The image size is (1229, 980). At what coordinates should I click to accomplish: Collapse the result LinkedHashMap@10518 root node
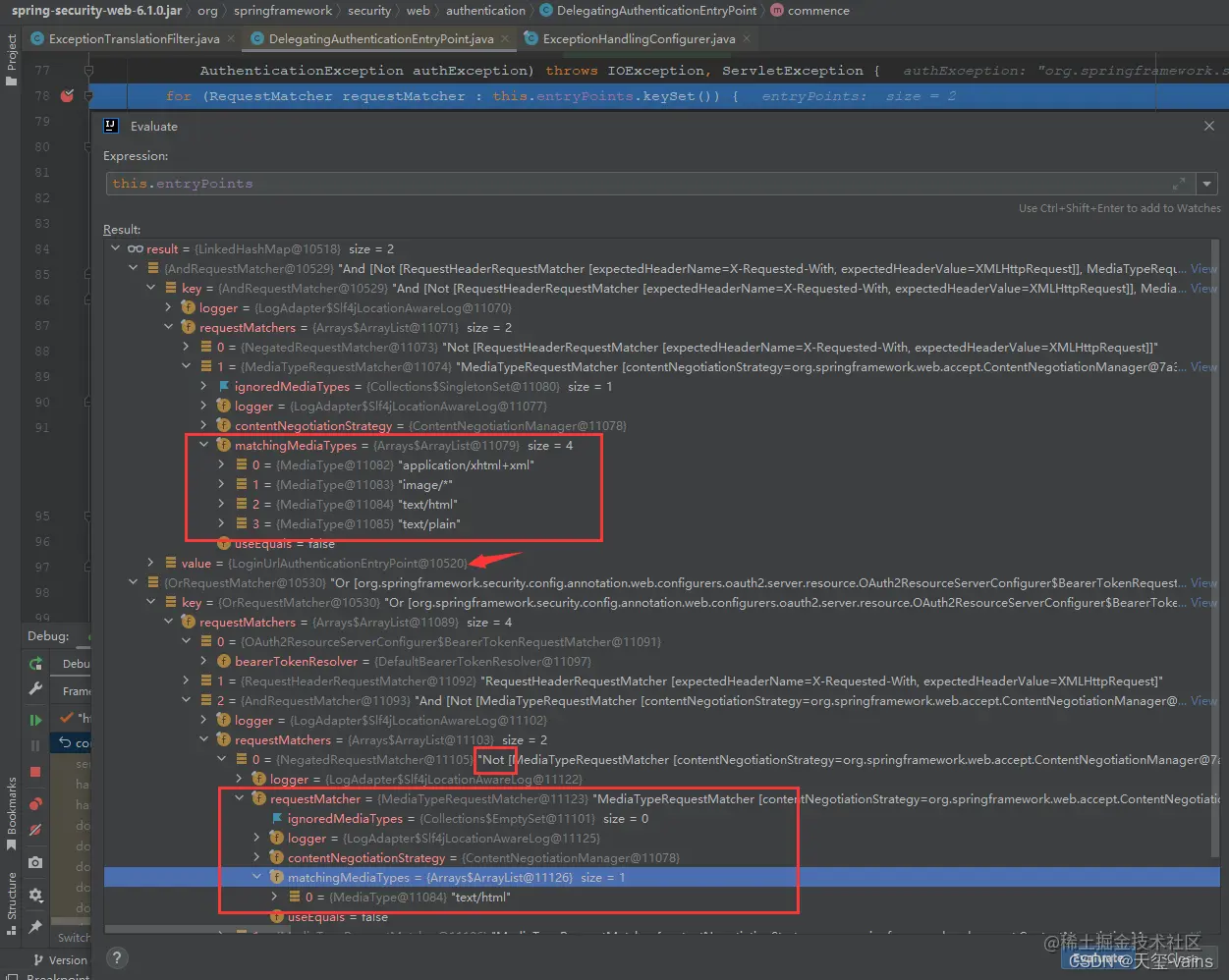coord(115,249)
